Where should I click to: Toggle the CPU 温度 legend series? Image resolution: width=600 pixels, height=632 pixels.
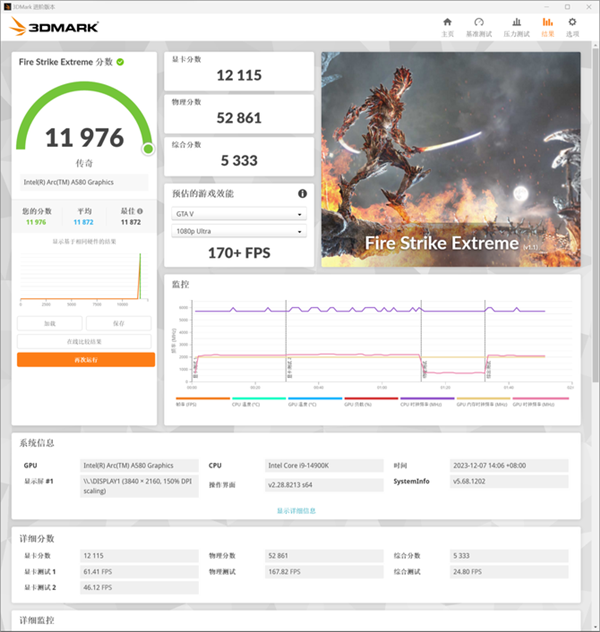245,403
